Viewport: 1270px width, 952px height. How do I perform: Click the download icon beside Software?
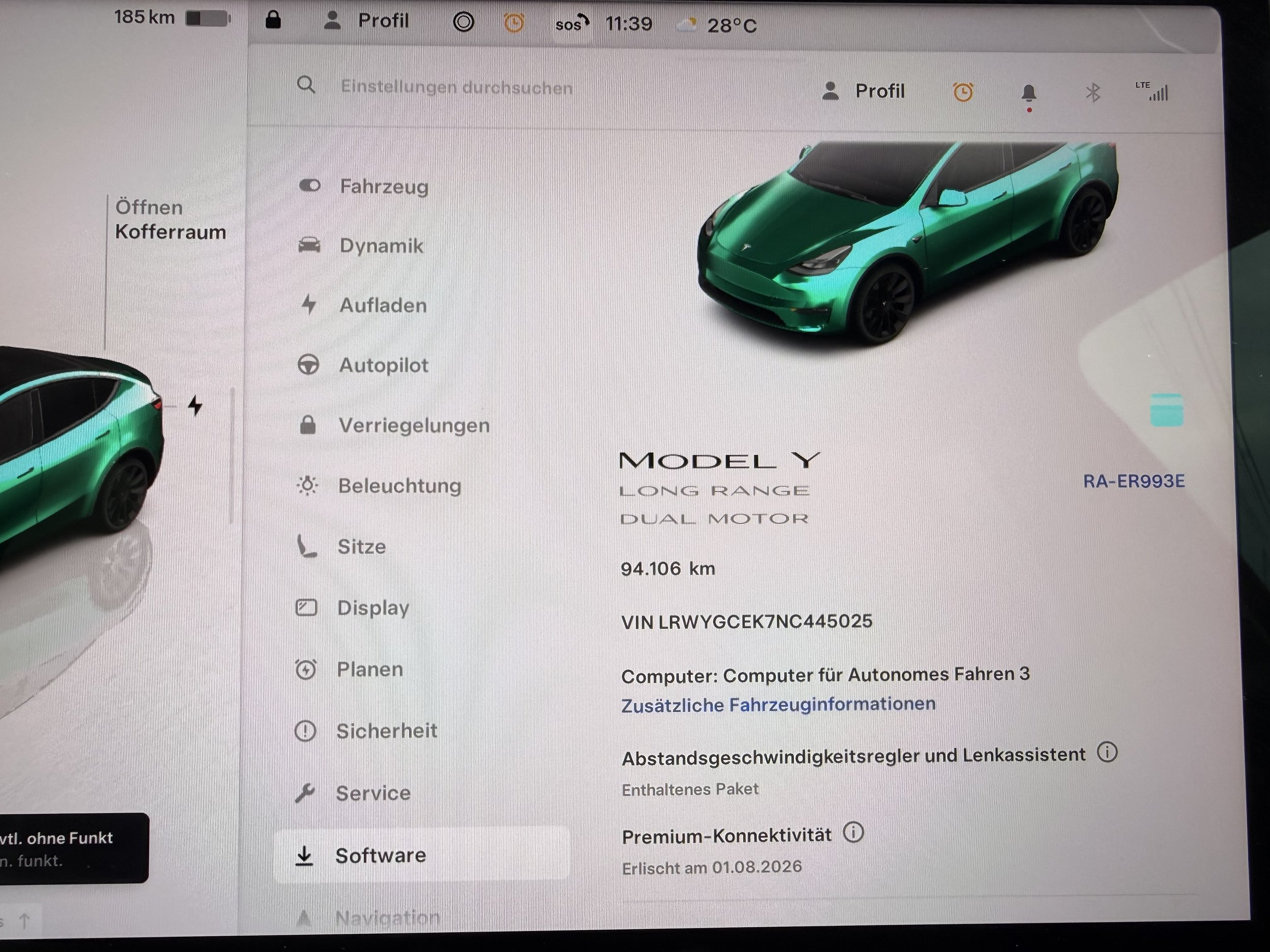[x=304, y=855]
